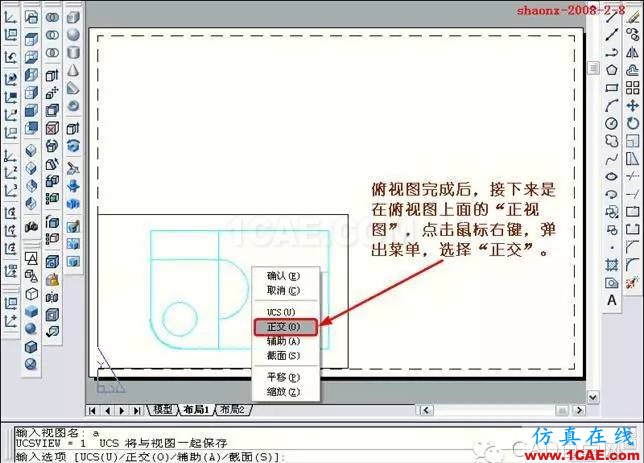The height and width of the screenshot is (463, 644).
Task: Select the Multiline Text tool
Action: pos(612,301)
